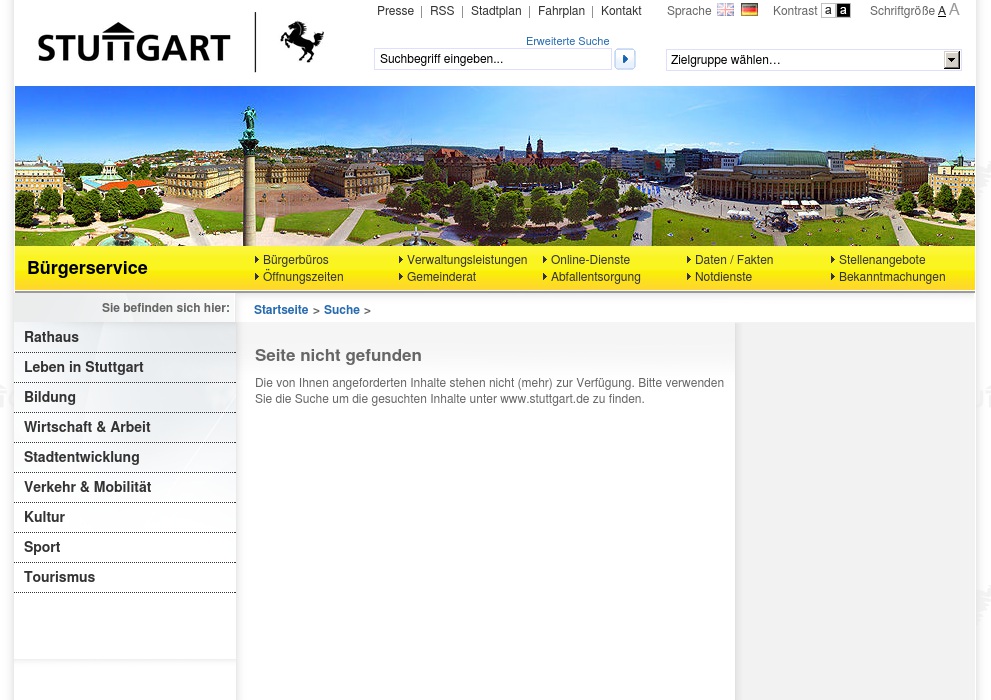Image resolution: width=991 pixels, height=700 pixels.
Task: Open the Zielgruppe wählen dropdown
Action: [x=951, y=60]
